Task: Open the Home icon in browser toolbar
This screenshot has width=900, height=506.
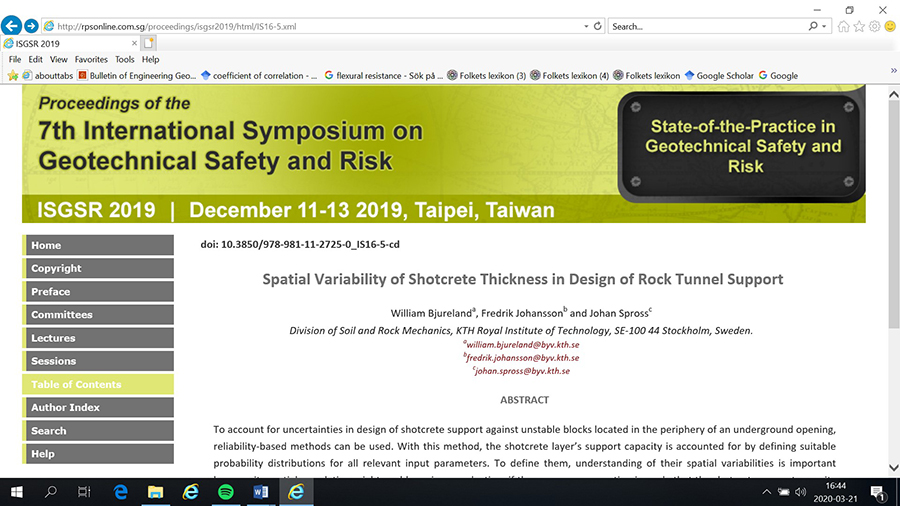Action: (x=845, y=26)
